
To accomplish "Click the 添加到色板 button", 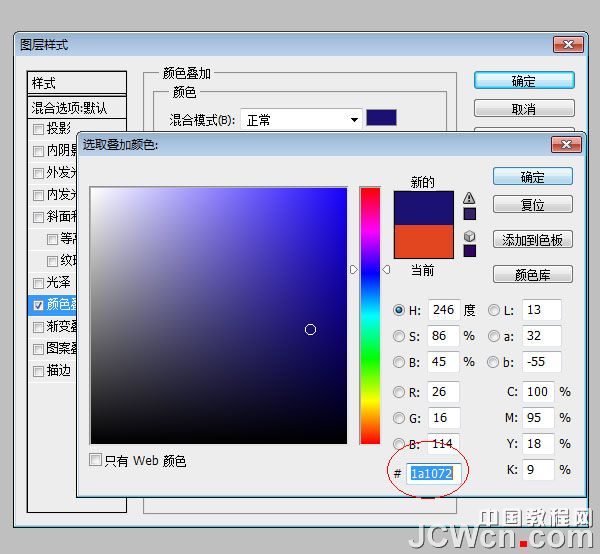I will 532,239.
